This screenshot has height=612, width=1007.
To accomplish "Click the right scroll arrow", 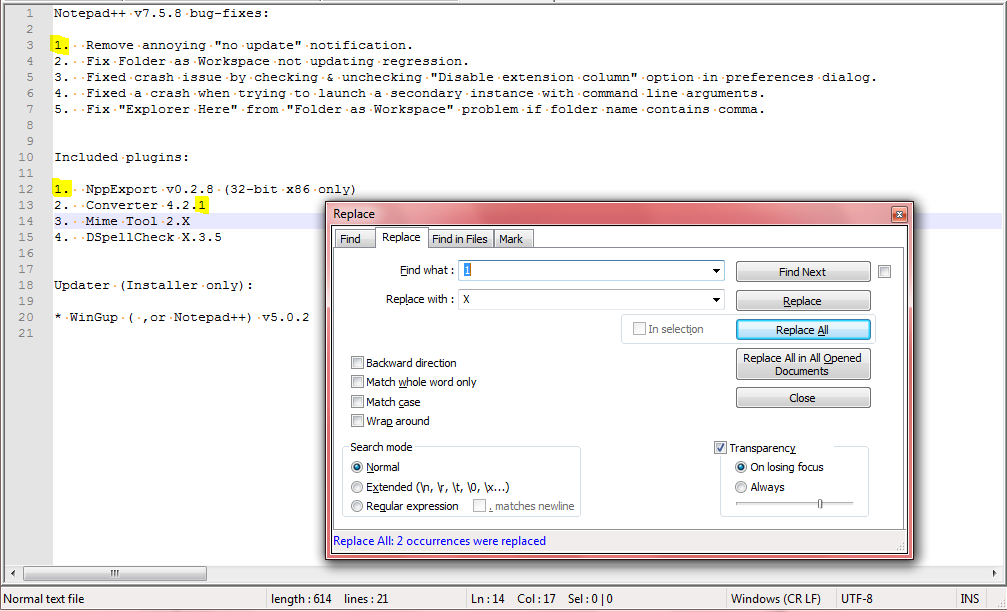I will [994, 573].
